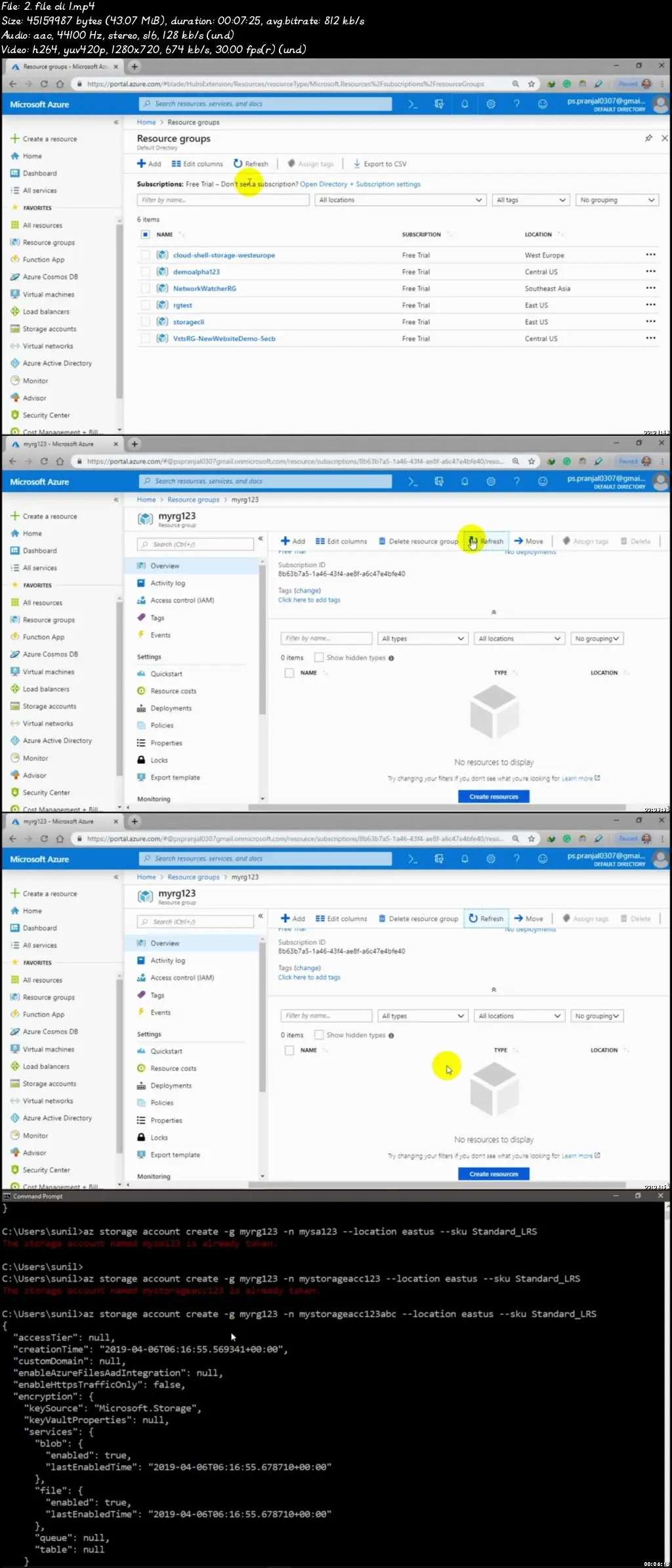Select Activity log in middle frame menu

pos(168,583)
